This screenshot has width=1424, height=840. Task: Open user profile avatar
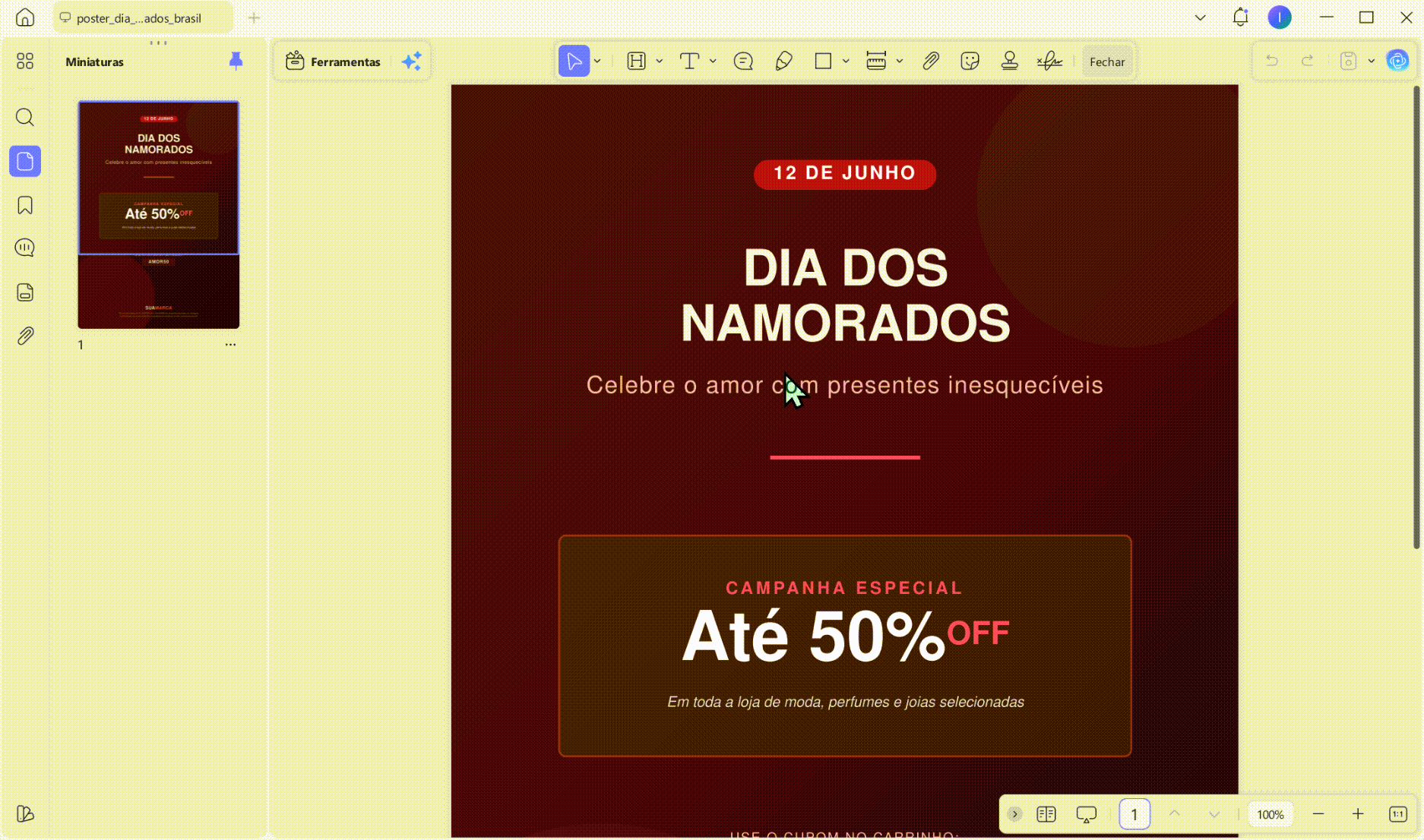[x=1280, y=17]
